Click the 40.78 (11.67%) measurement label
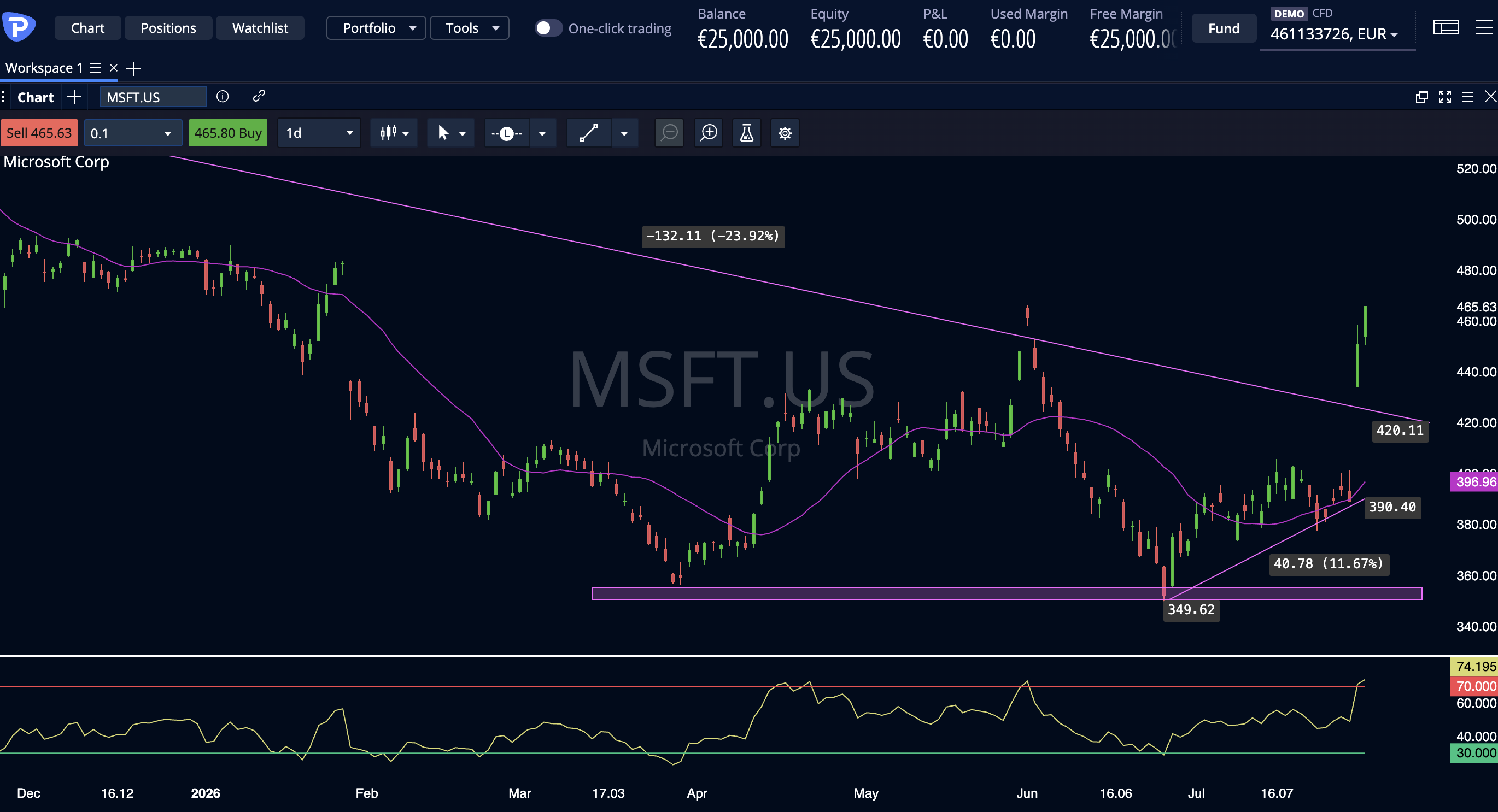The image size is (1498, 812). point(1329,564)
